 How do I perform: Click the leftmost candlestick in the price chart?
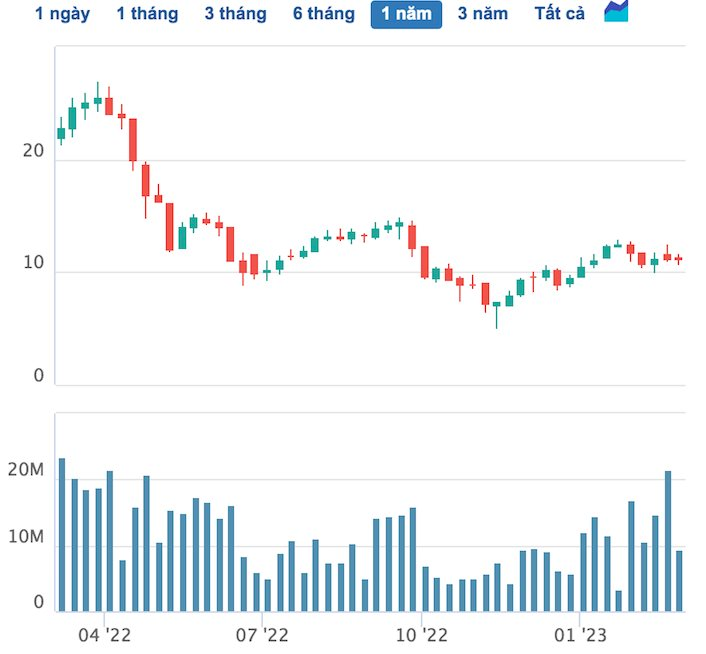(x=61, y=133)
